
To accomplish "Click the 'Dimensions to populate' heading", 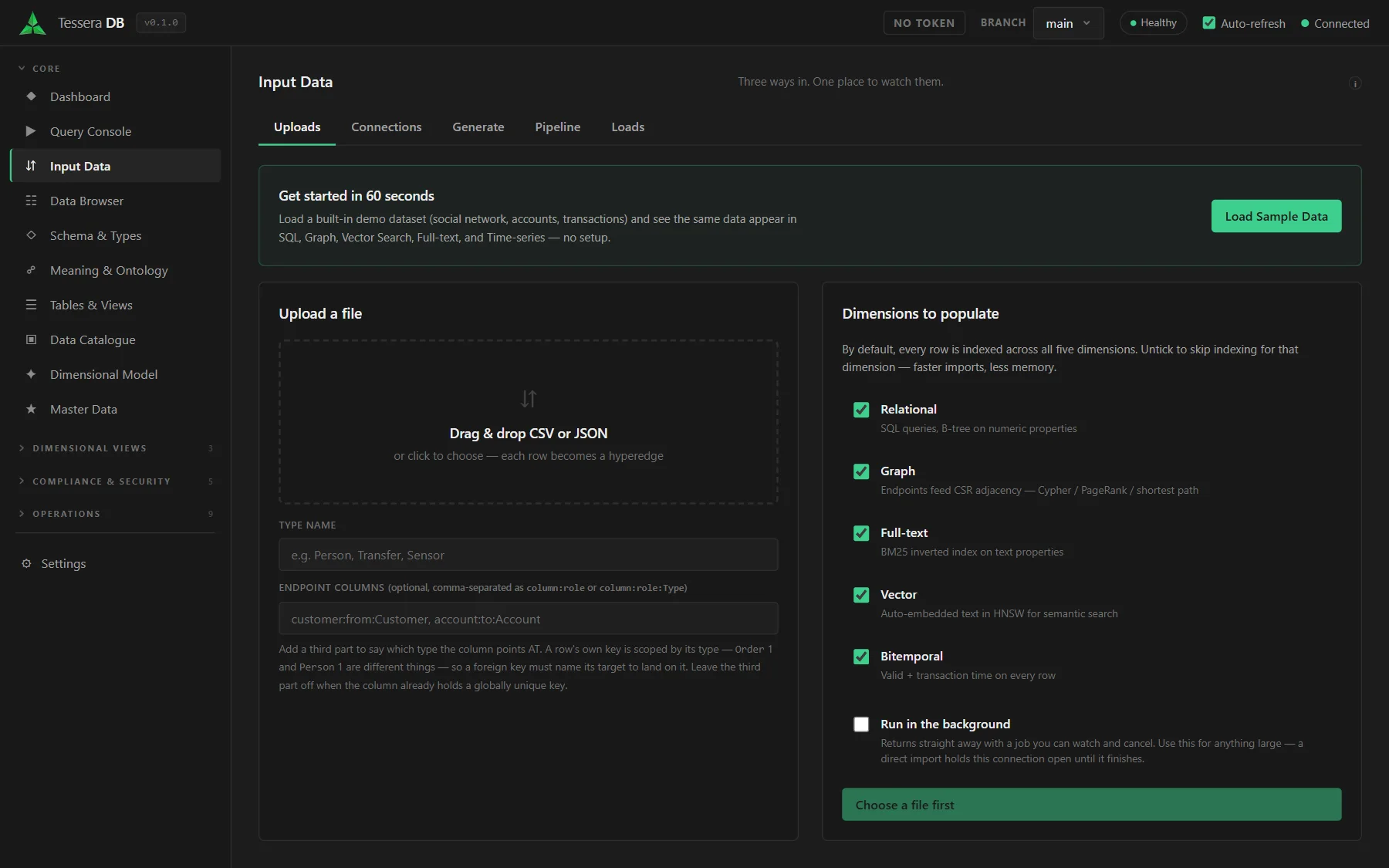I will 920,314.
